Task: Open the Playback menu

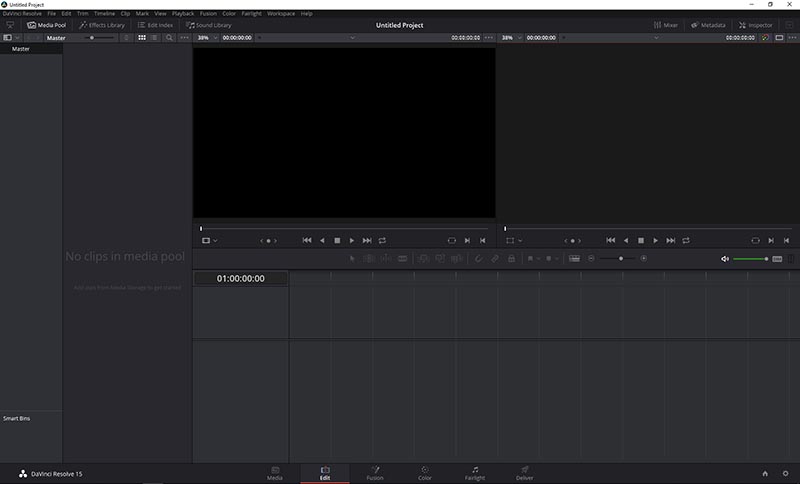Action: [x=183, y=14]
